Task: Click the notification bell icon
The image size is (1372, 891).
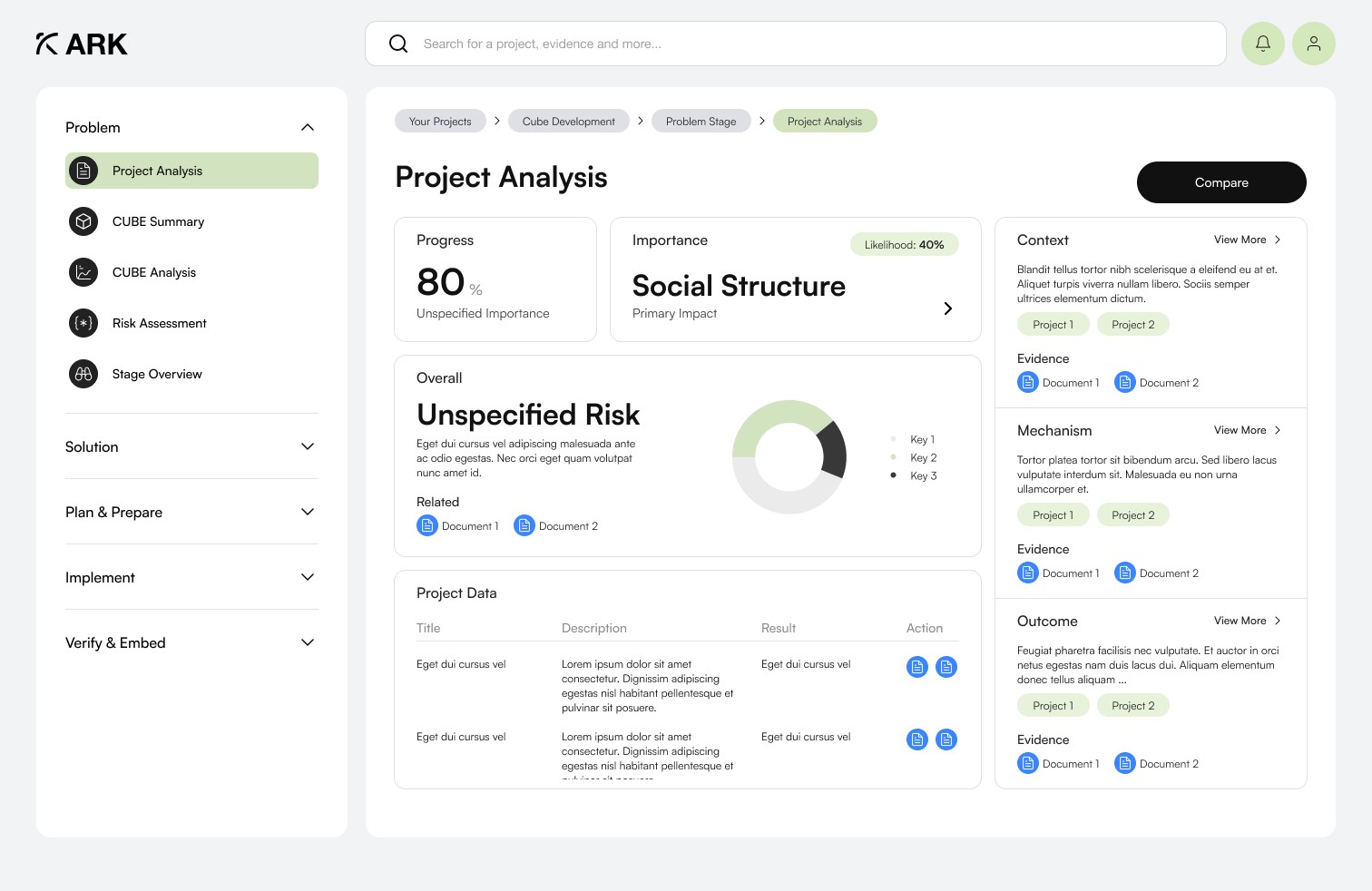Action: tap(1262, 44)
